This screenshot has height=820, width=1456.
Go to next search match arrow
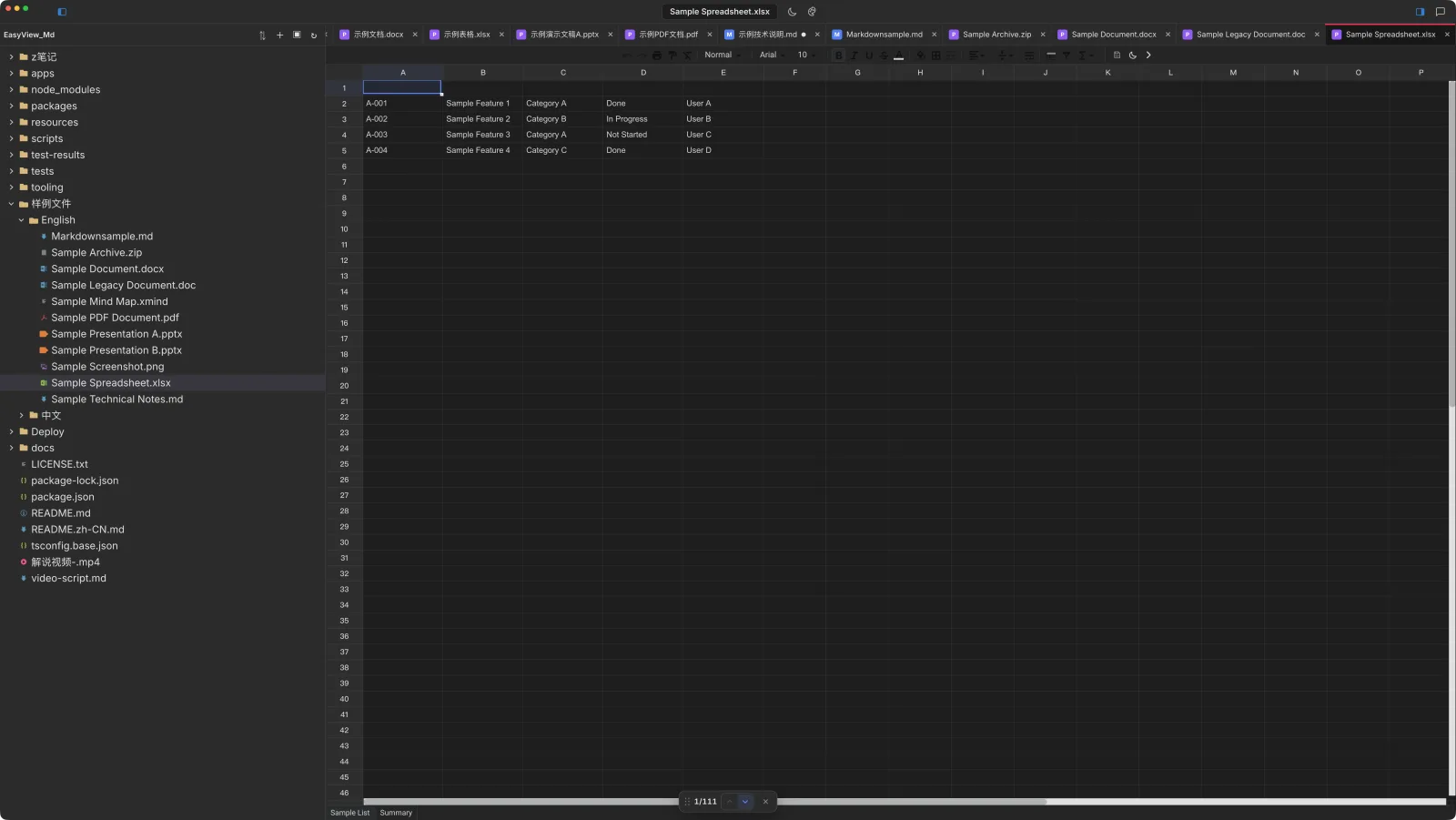pyautogui.click(x=745, y=802)
